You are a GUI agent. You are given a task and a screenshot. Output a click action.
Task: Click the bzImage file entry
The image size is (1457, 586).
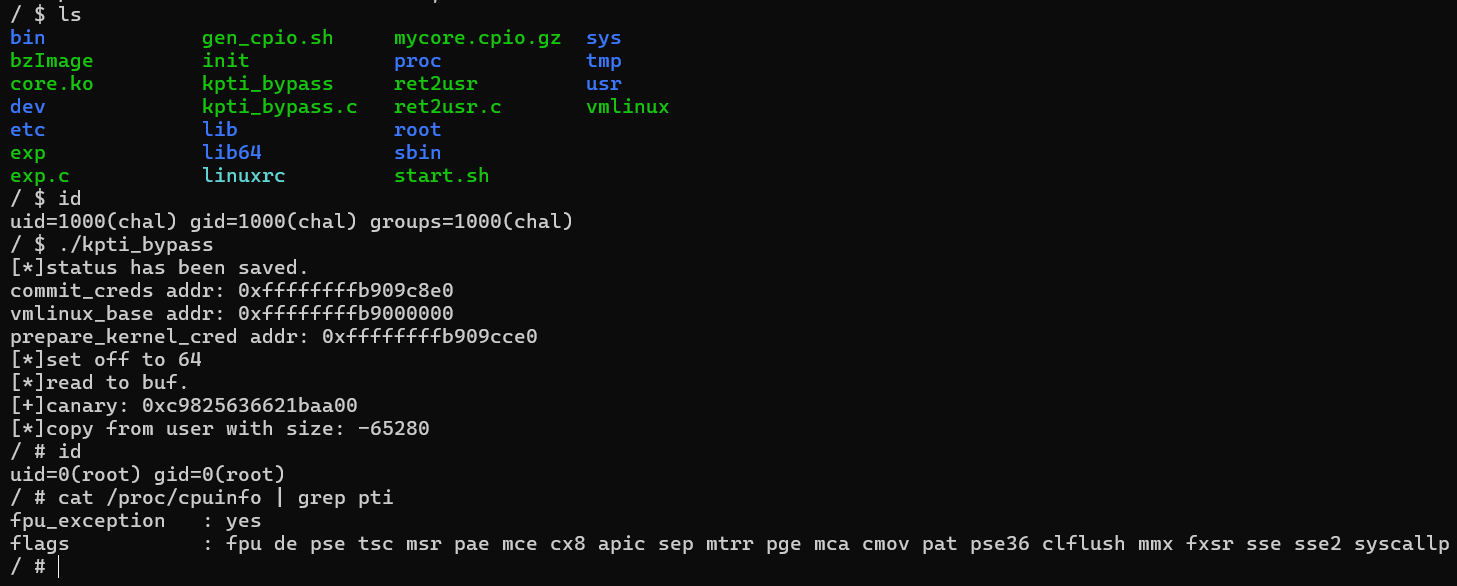coord(51,61)
